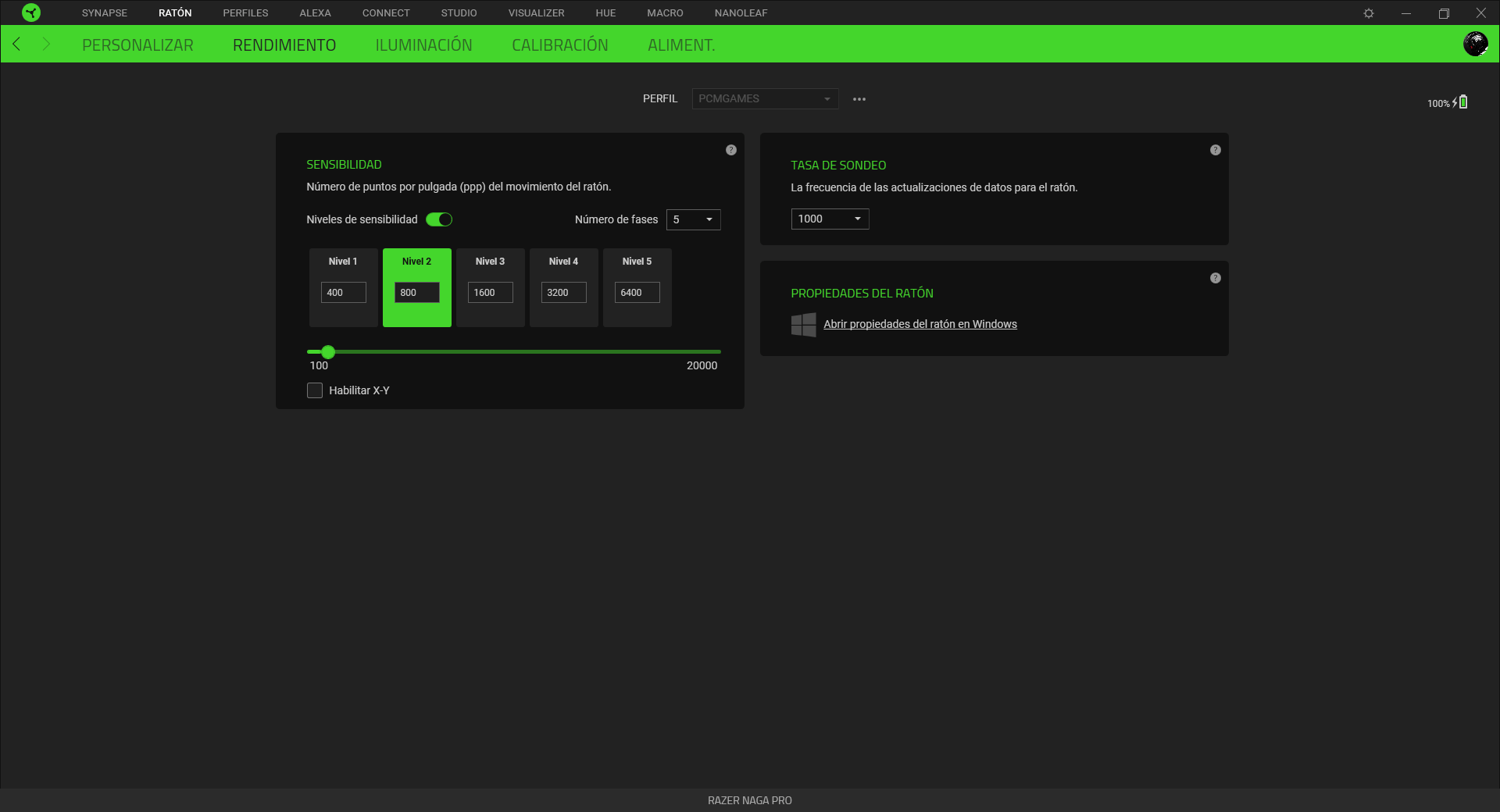Switch to the ILUMINACIÓN tab
The image size is (1500, 812).
point(423,45)
